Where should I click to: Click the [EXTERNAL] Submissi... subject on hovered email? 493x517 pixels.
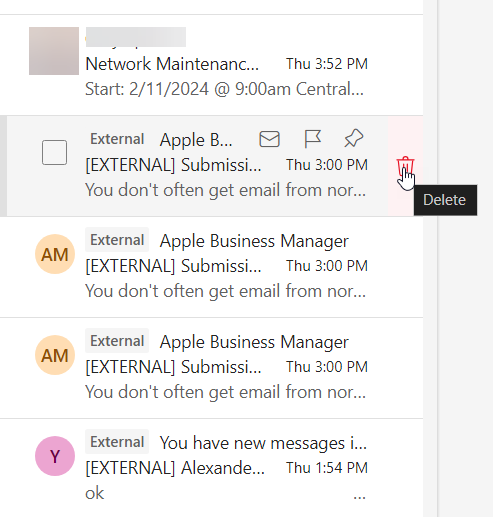(x=173, y=165)
